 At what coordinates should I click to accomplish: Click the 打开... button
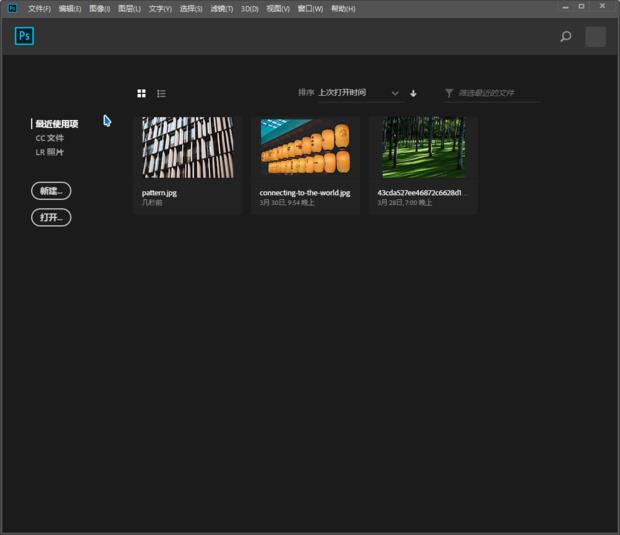pyautogui.click(x=51, y=217)
